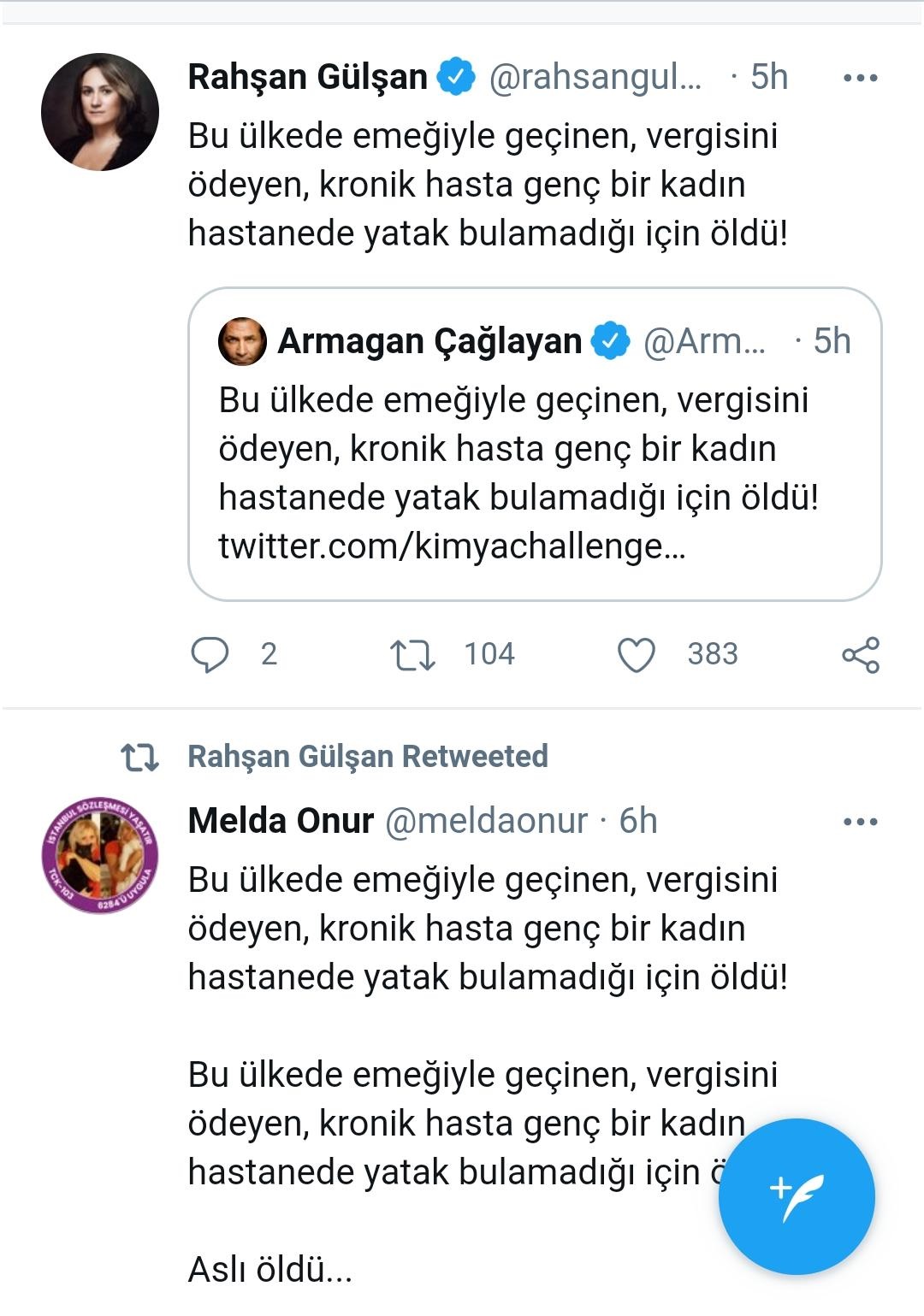Reply to Rahşan Gülşan's tweet via comment icon
Screen dimensions: 924x1316
pyautogui.click(x=210, y=655)
